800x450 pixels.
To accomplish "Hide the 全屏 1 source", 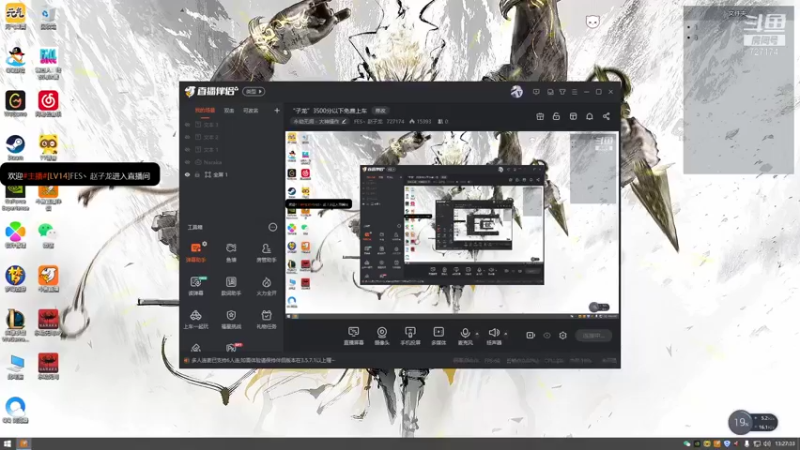I will [x=187, y=174].
